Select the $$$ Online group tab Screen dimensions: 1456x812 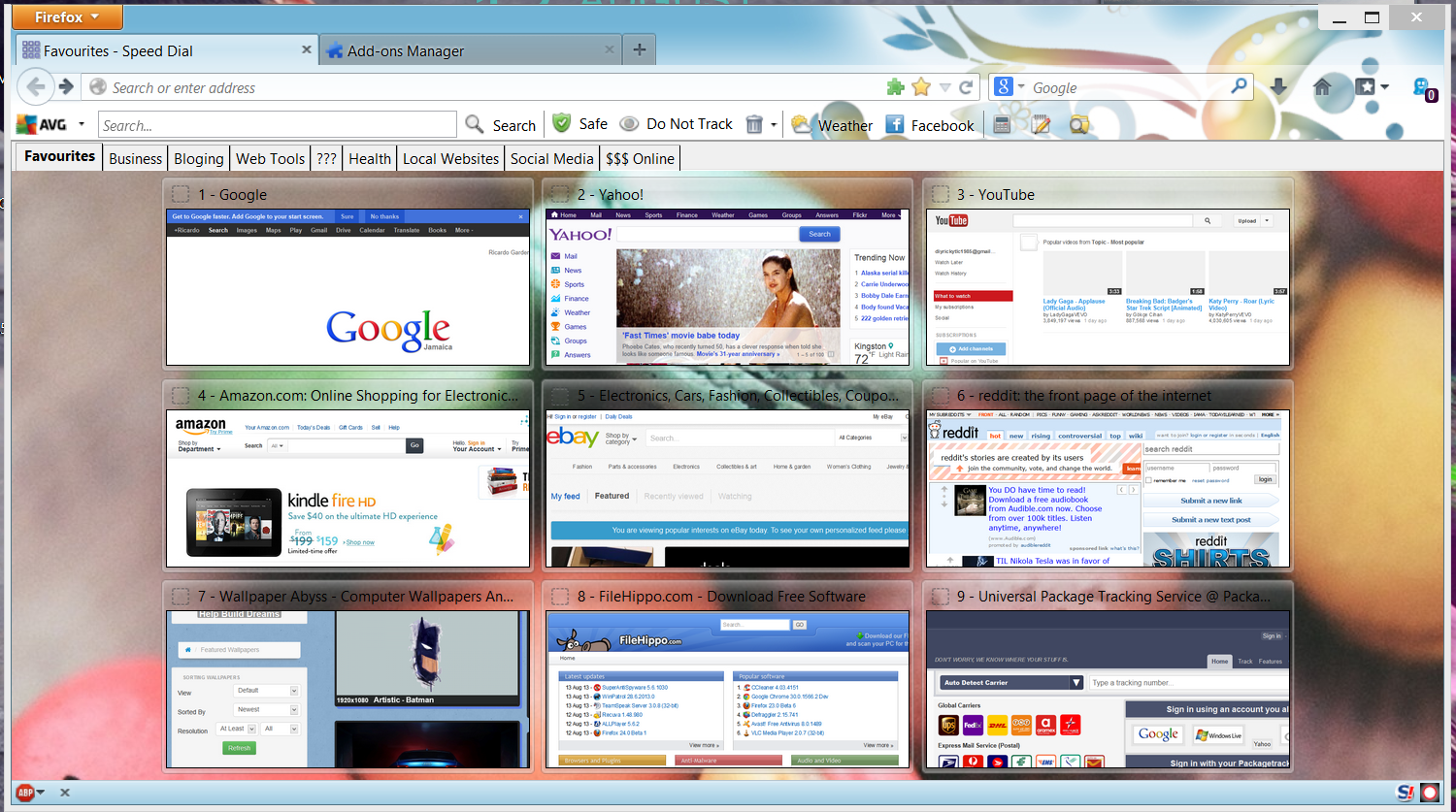click(x=640, y=158)
